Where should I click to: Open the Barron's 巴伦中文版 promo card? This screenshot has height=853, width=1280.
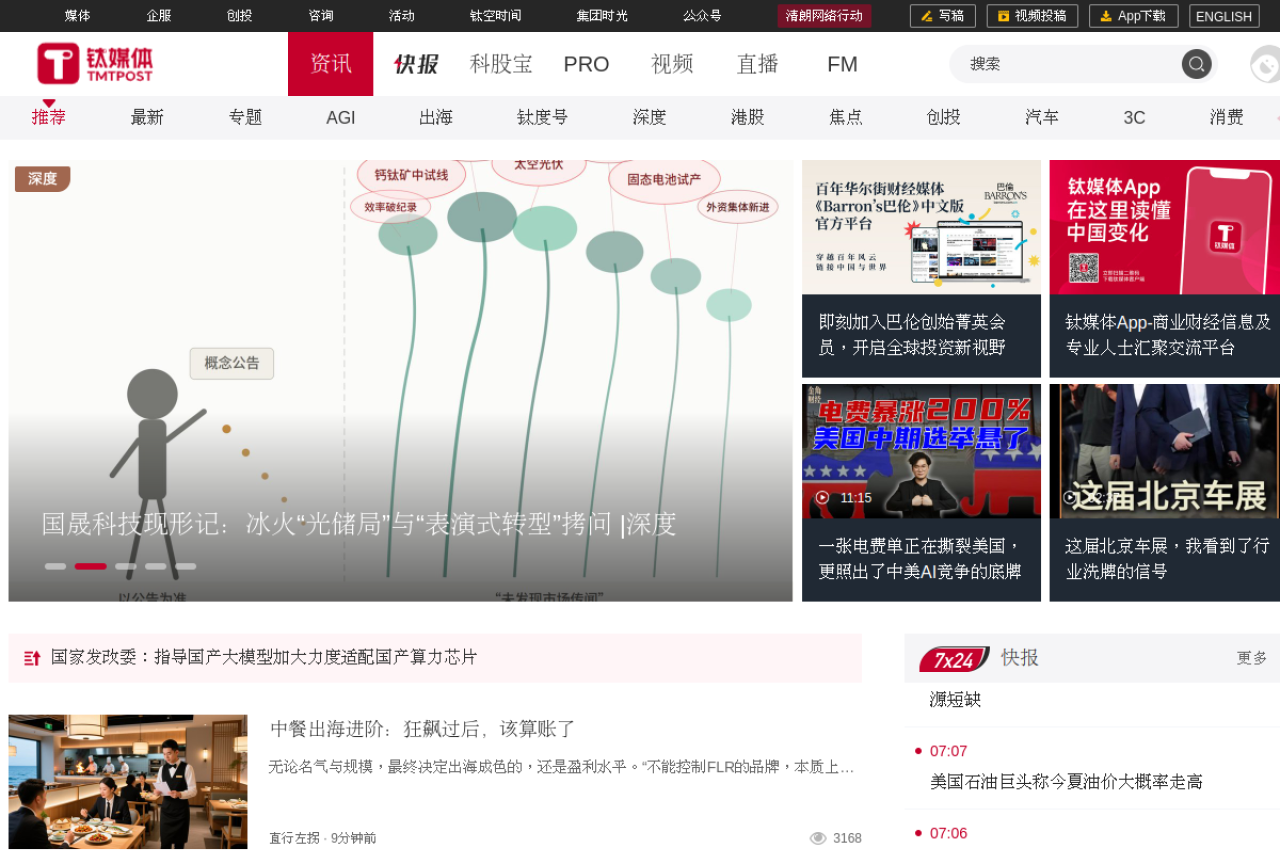pos(922,269)
